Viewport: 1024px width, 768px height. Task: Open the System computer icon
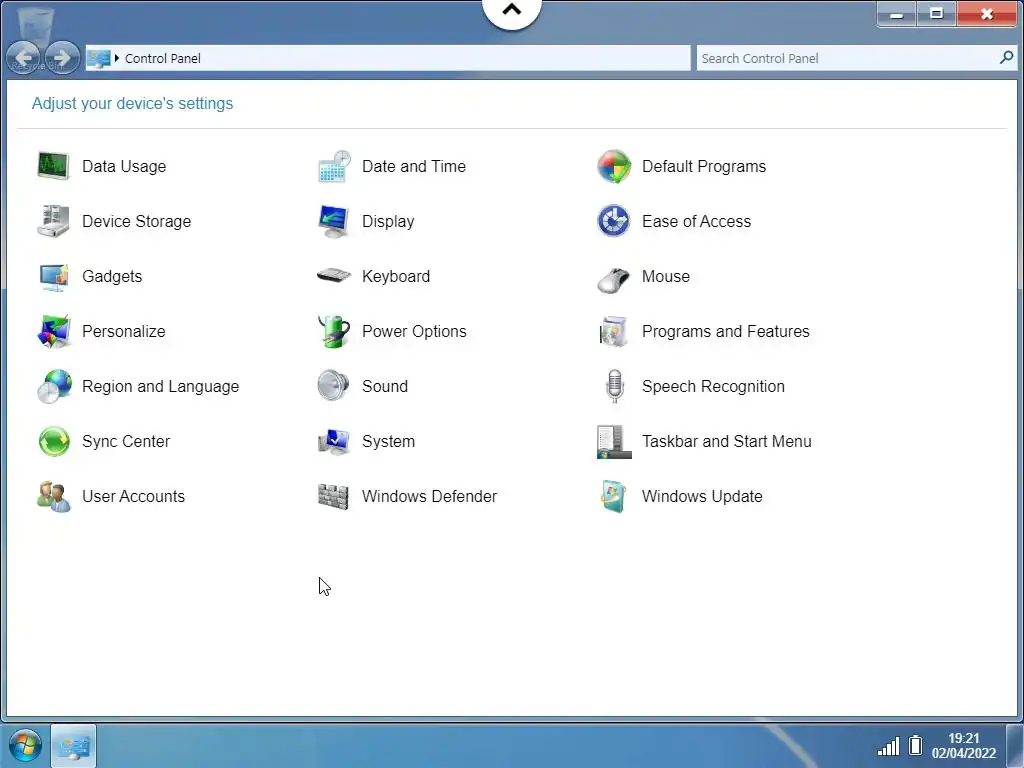tap(334, 441)
